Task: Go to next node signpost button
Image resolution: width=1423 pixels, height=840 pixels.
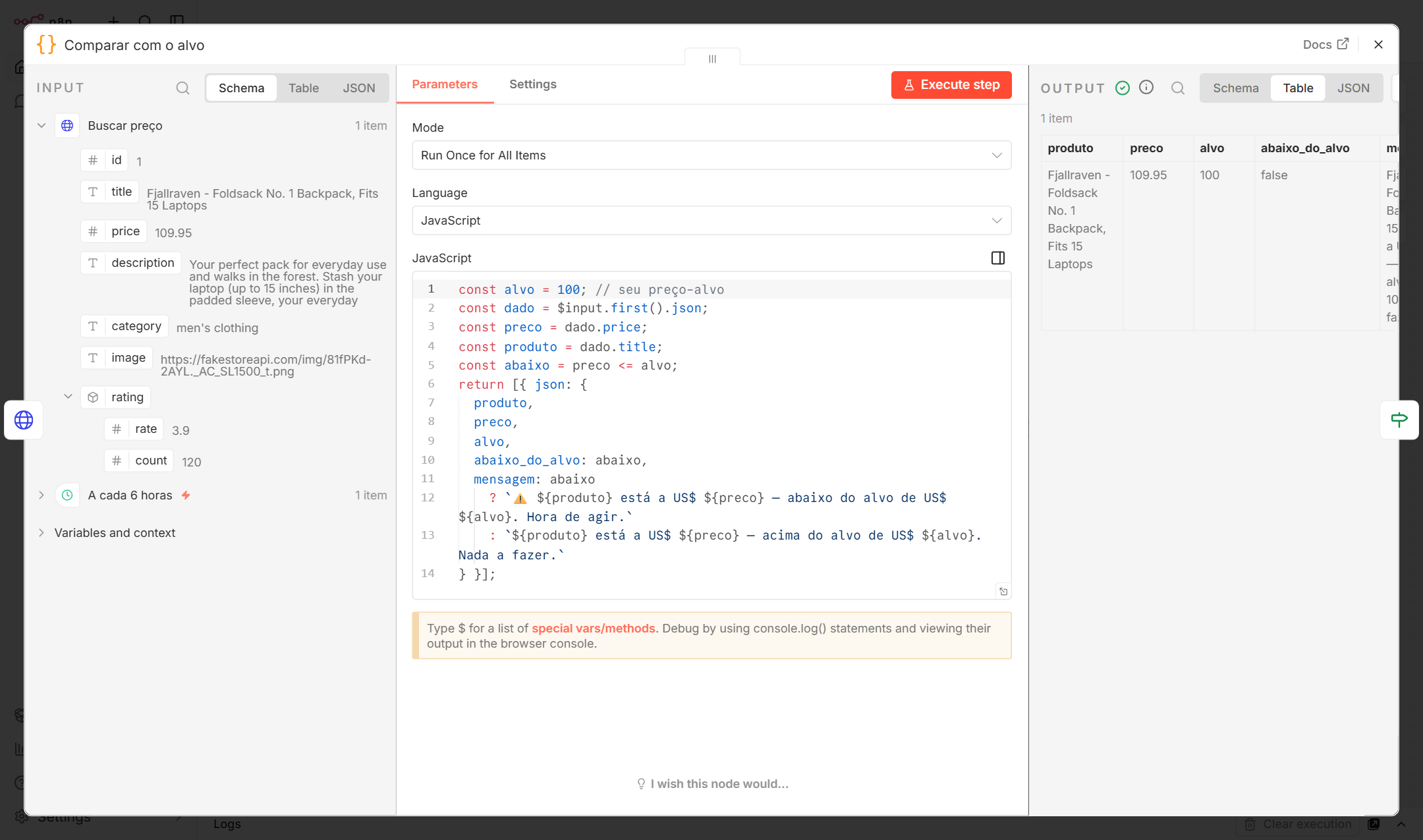Action: pyautogui.click(x=1399, y=420)
